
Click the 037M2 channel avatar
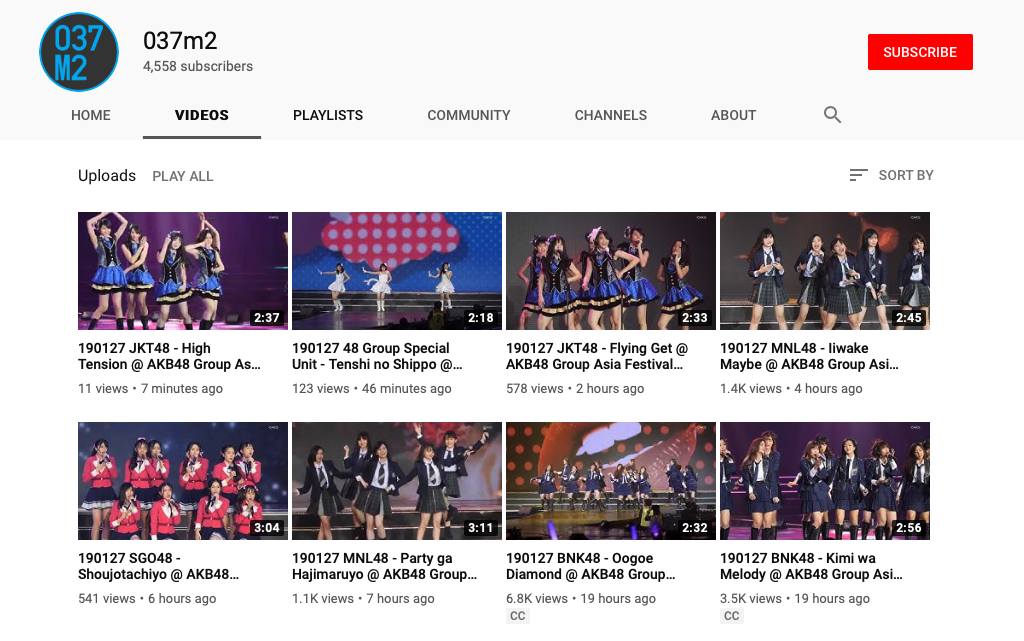pos(79,52)
